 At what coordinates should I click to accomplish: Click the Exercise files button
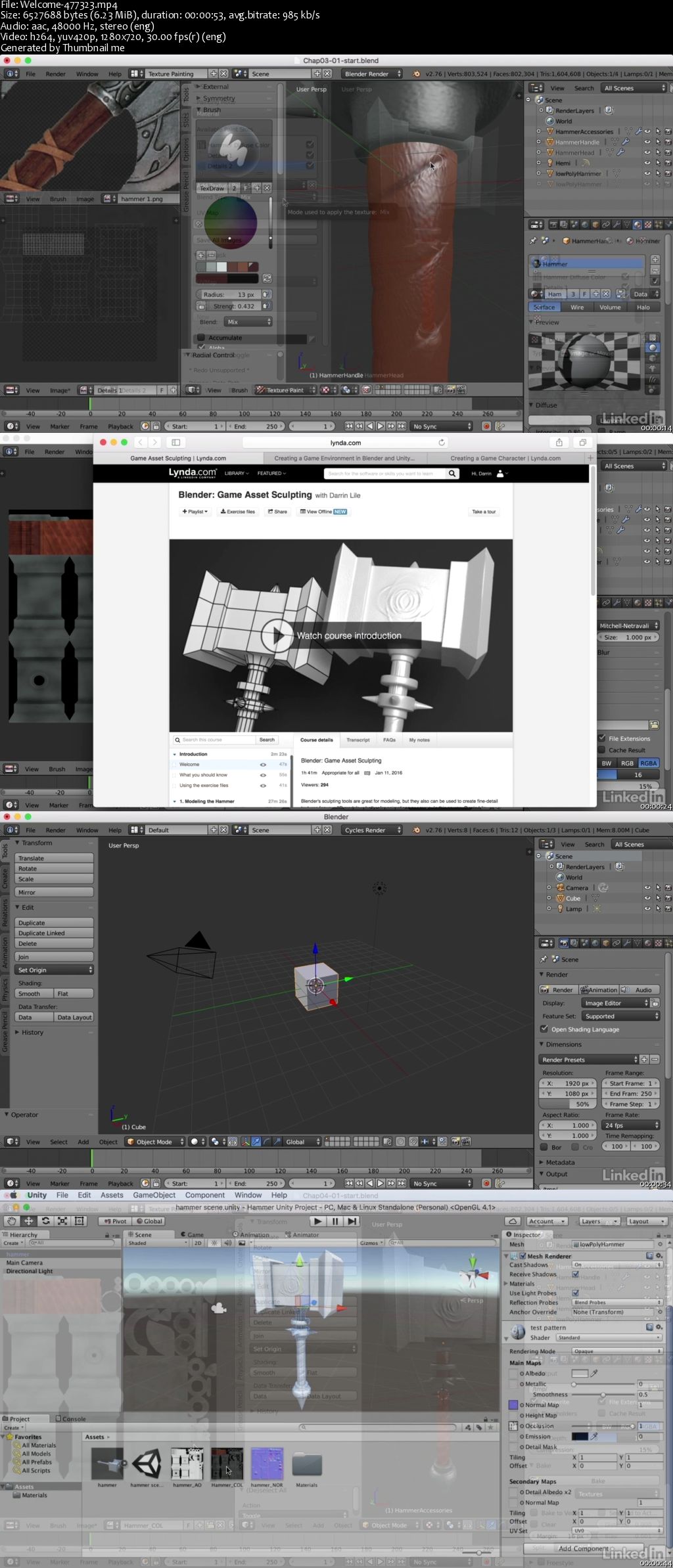[237, 512]
